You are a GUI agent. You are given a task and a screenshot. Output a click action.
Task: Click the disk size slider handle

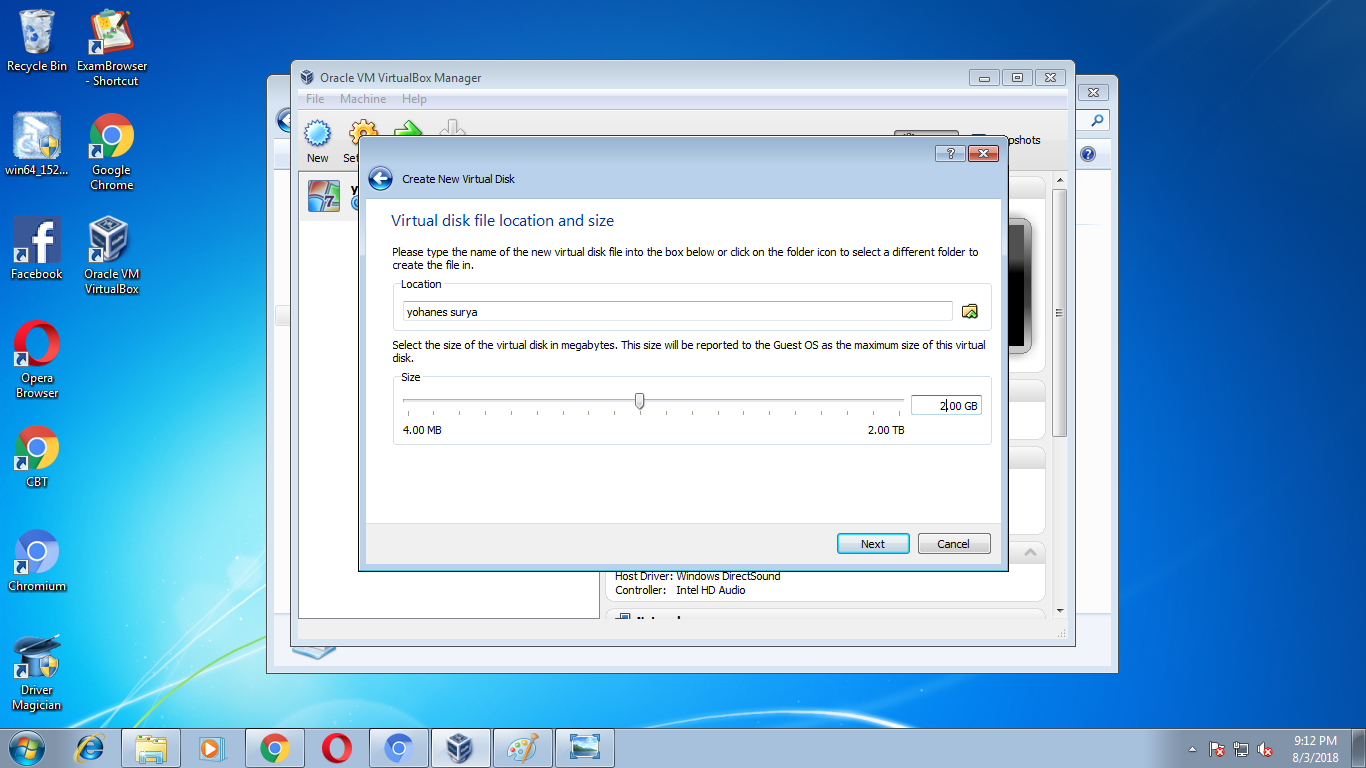pos(639,401)
